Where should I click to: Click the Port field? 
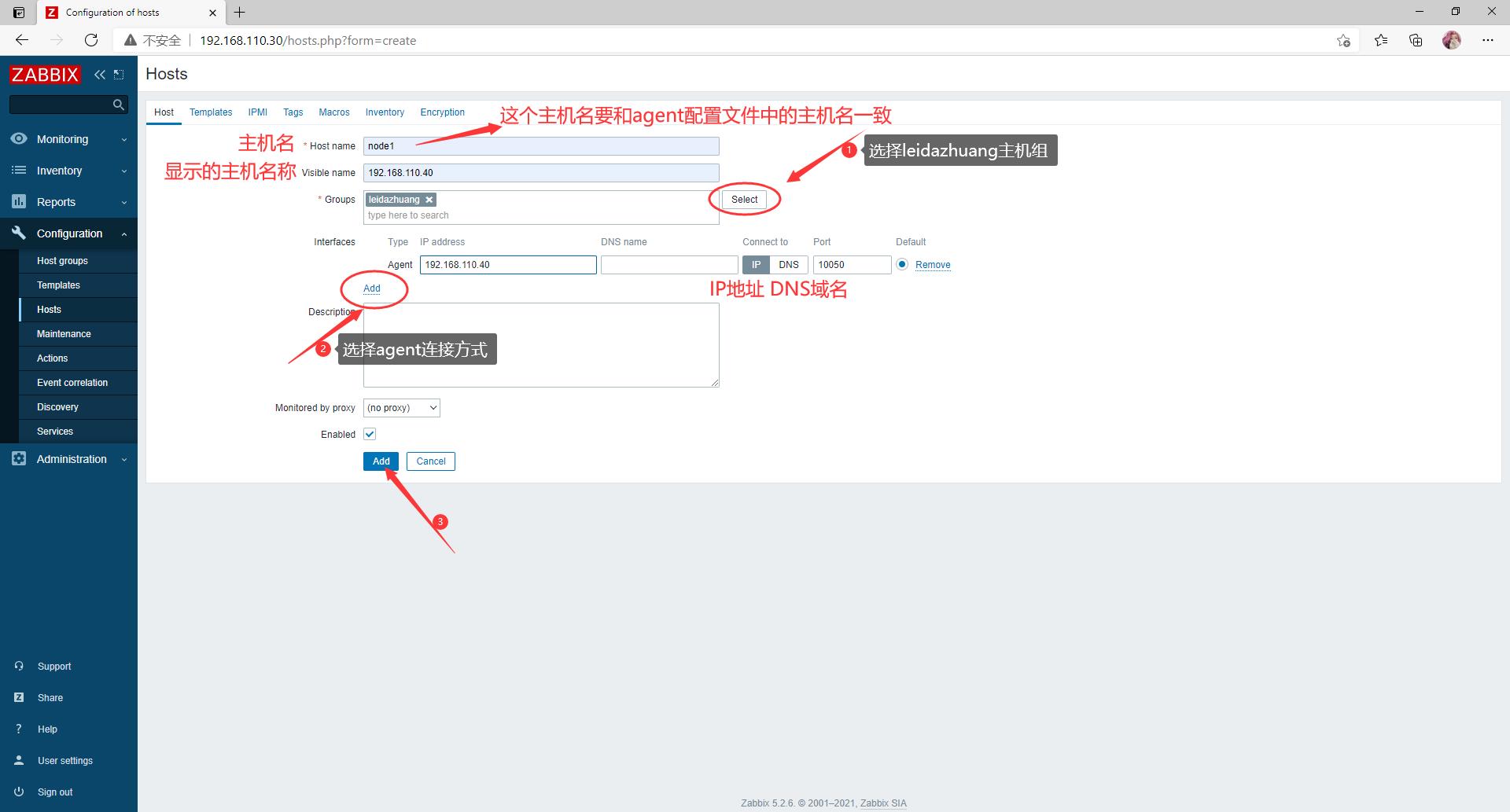click(852, 265)
